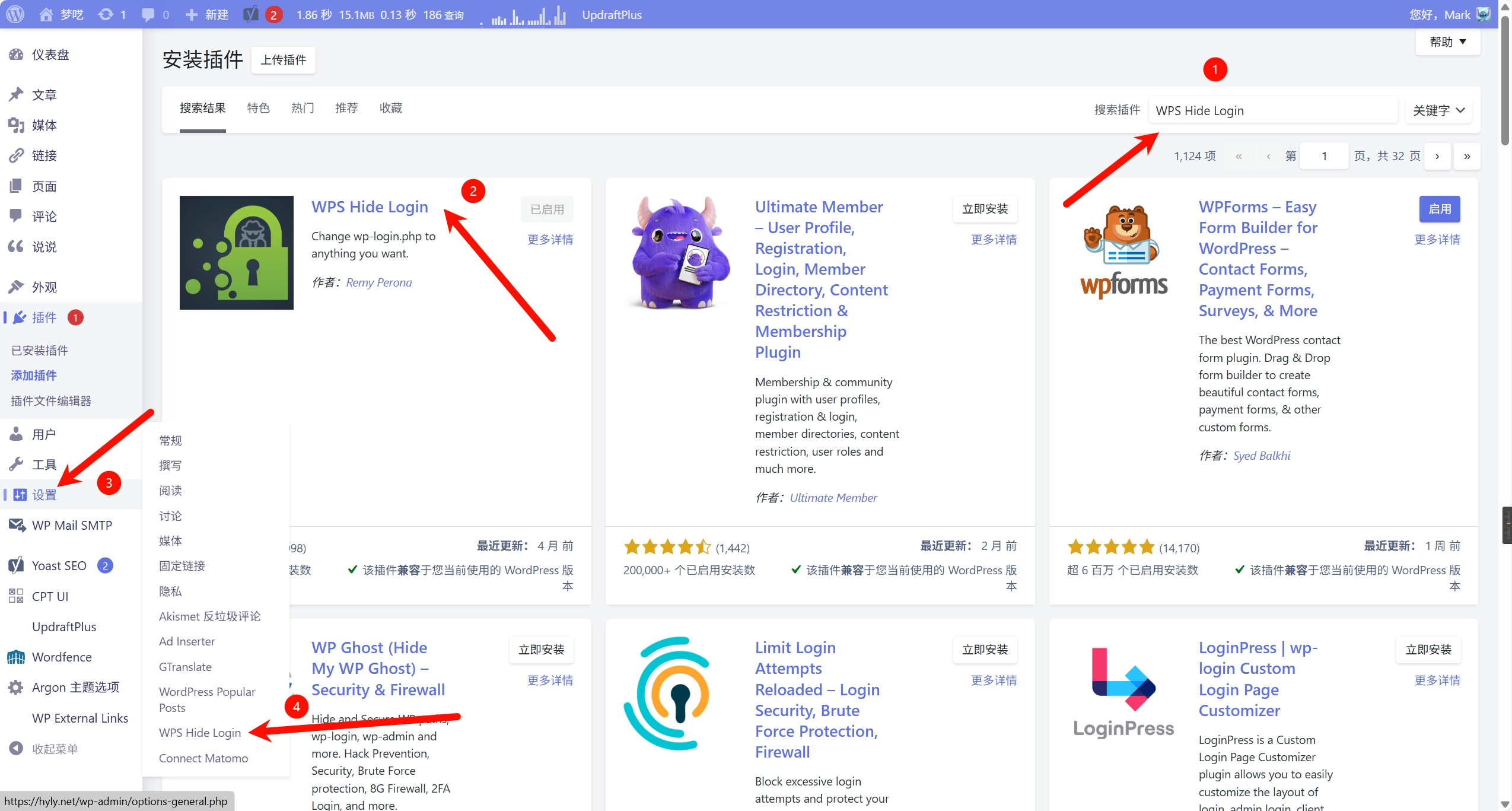Image resolution: width=1512 pixels, height=811 pixels.
Task: Jump to last page of results
Action: click(1467, 156)
